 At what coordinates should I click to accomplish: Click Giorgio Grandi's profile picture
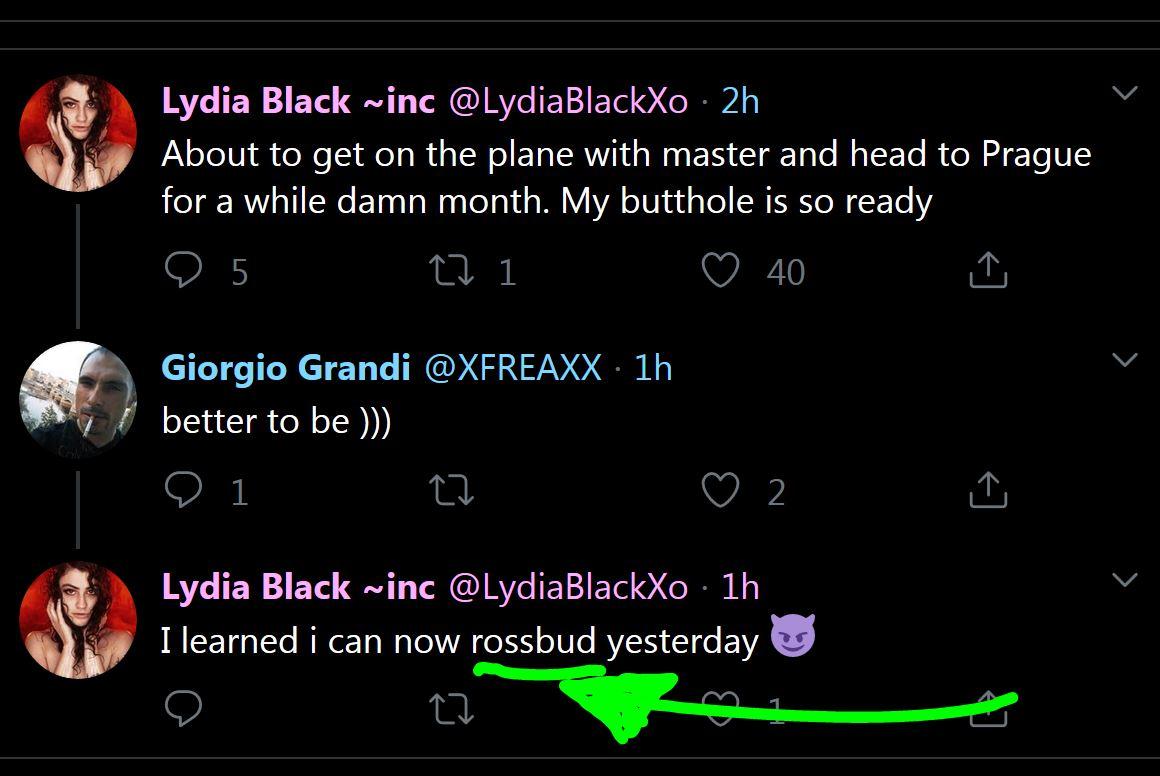click(78, 400)
